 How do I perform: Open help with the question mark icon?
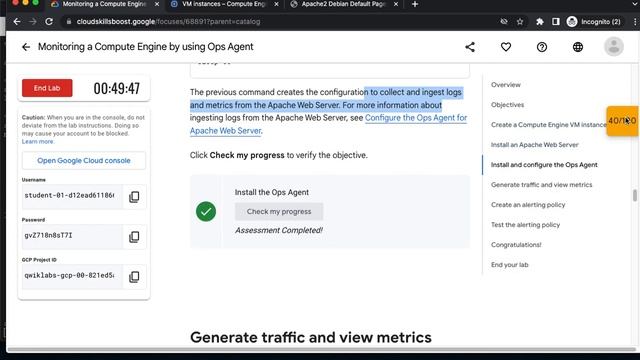[542, 47]
